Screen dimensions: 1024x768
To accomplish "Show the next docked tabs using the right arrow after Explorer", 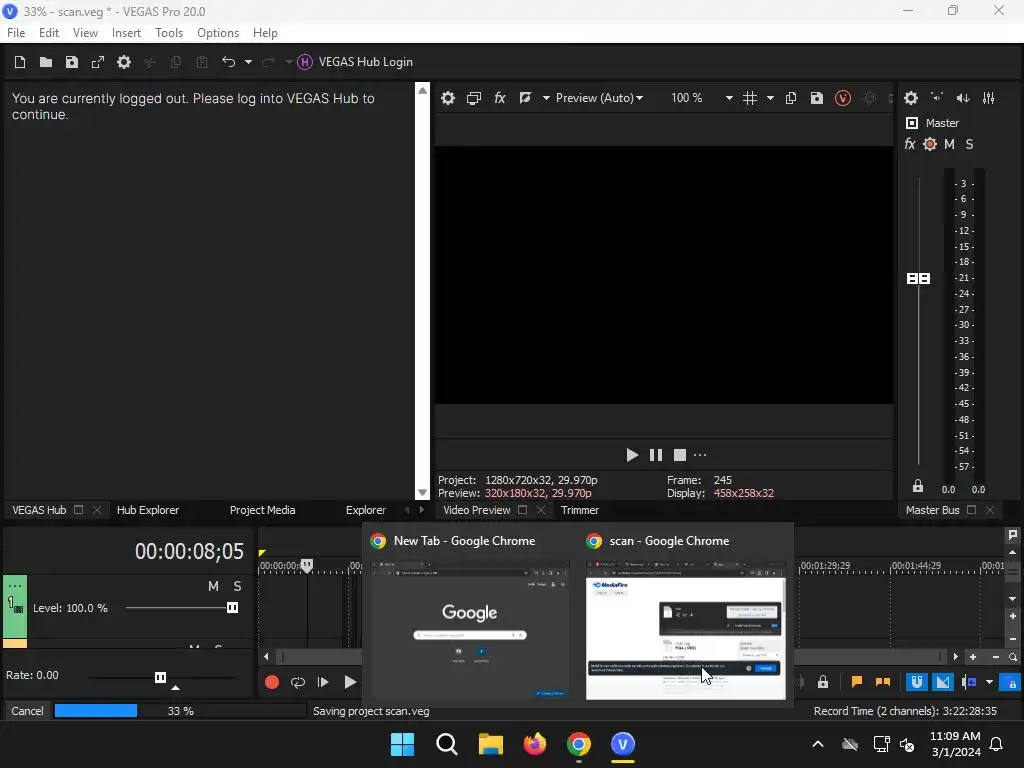I will pos(422,510).
